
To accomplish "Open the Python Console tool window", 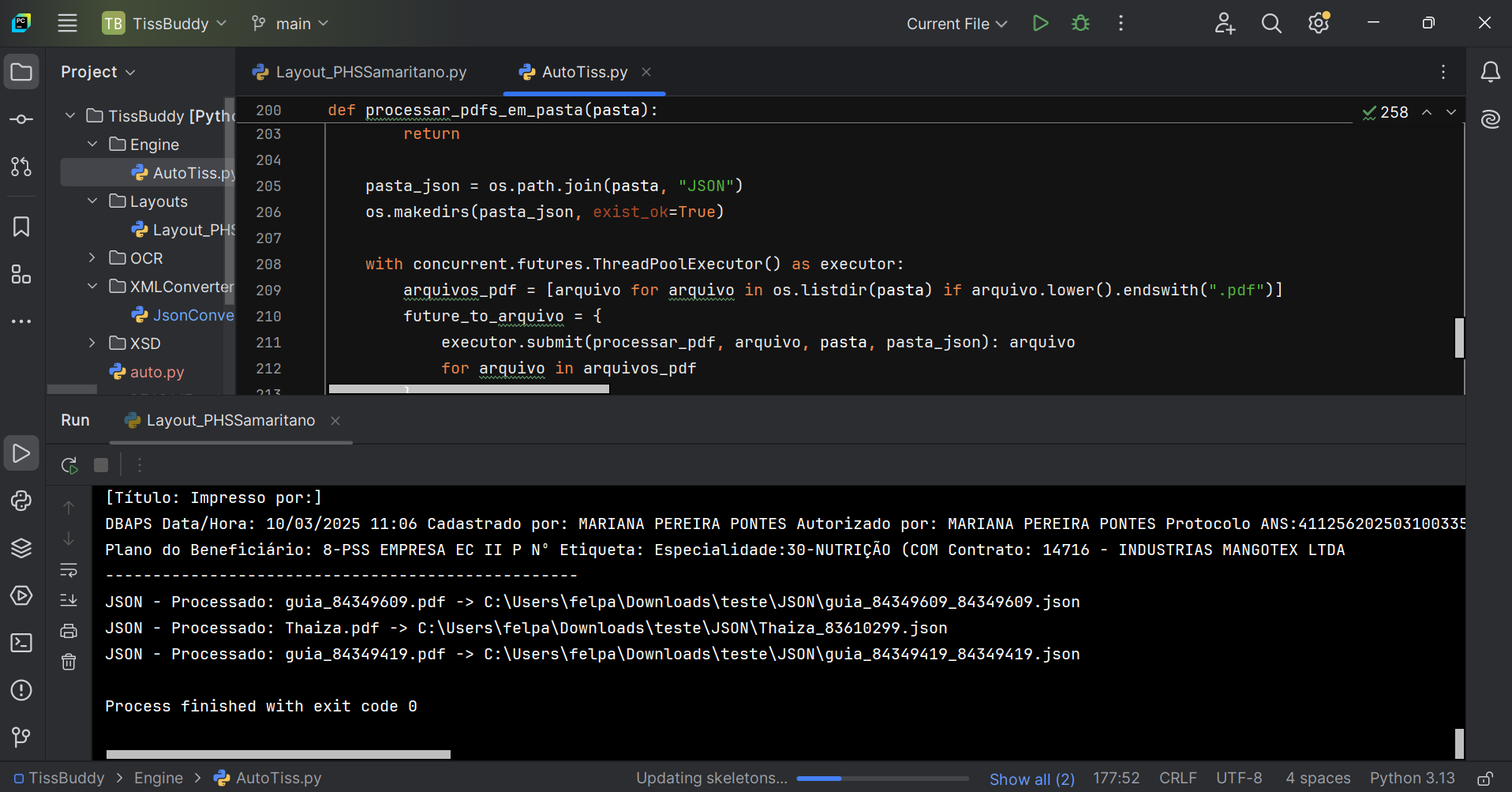I will coord(21,501).
